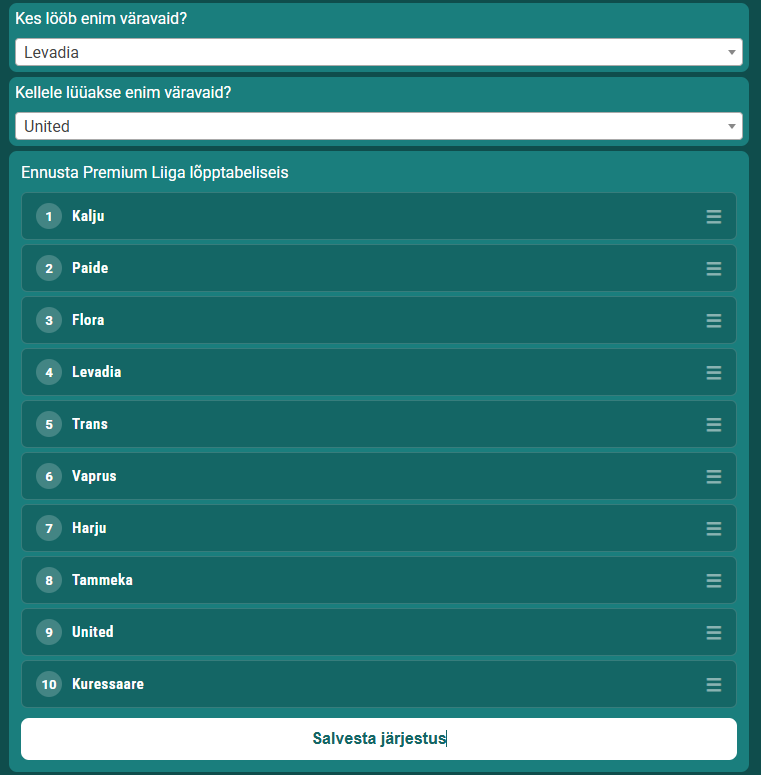Click the number 6 badge next to Vaprus
The height and width of the screenshot is (775, 761).
pyautogui.click(x=49, y=476)
